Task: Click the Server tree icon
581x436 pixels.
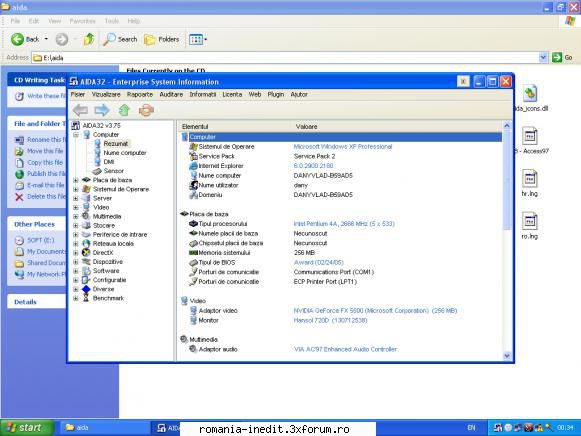Action: [86, 198]
